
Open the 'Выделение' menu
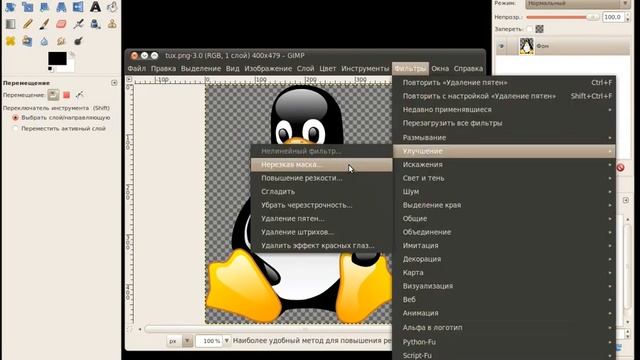(x=201, y=69)
